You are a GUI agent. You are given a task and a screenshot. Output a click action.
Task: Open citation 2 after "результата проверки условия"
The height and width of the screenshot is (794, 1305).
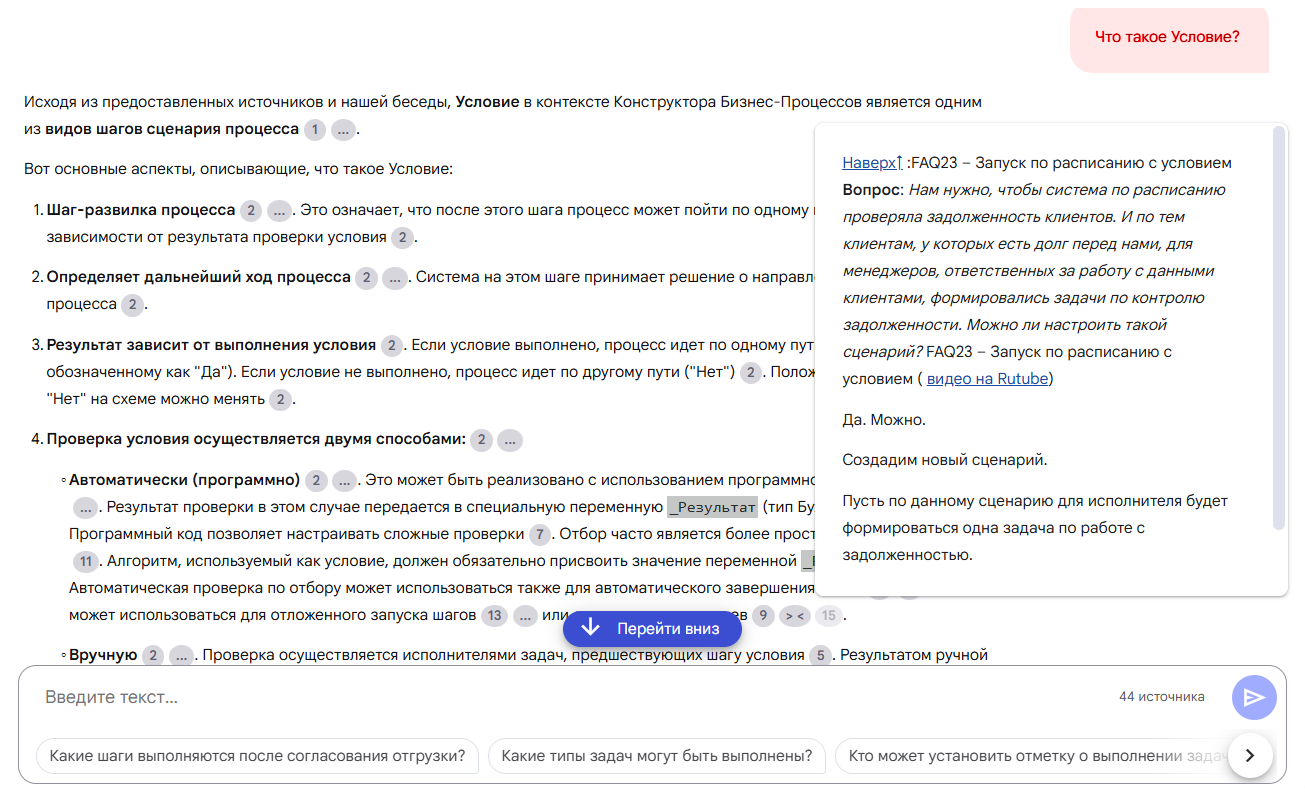coord(402,238)
